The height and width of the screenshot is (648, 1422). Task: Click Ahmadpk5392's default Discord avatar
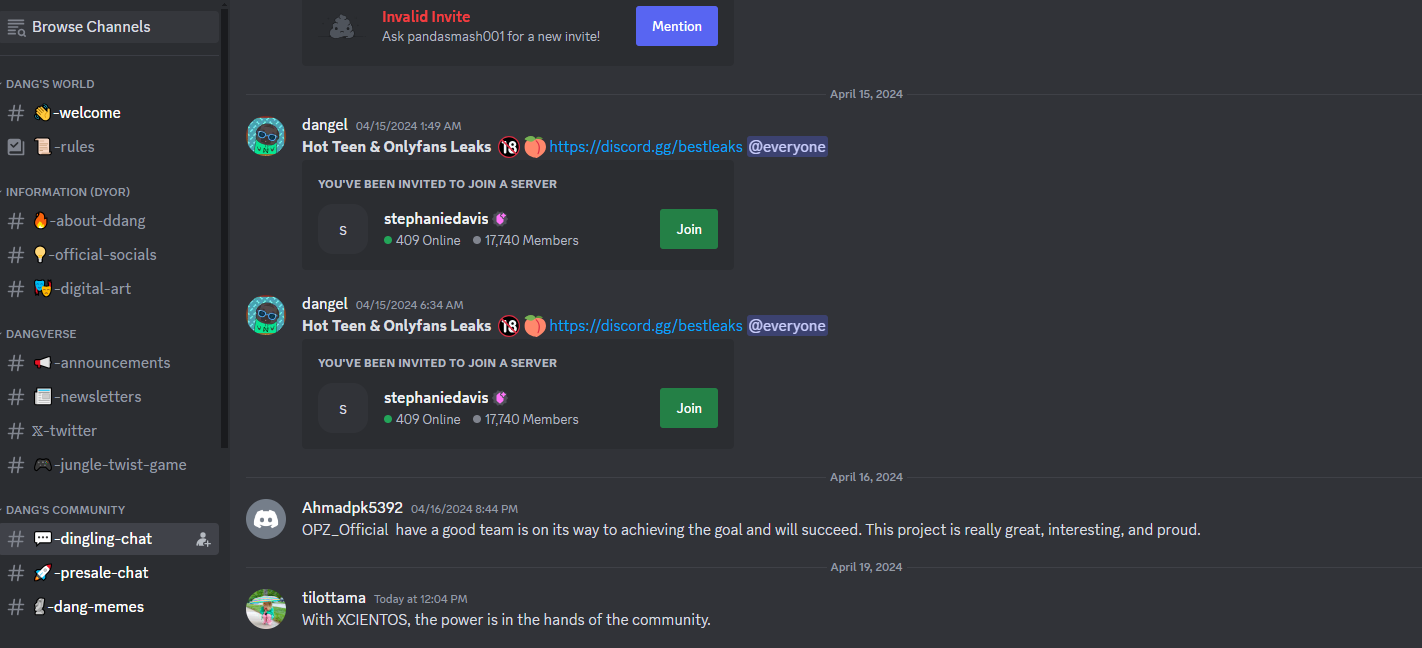(x=266, y=519)
